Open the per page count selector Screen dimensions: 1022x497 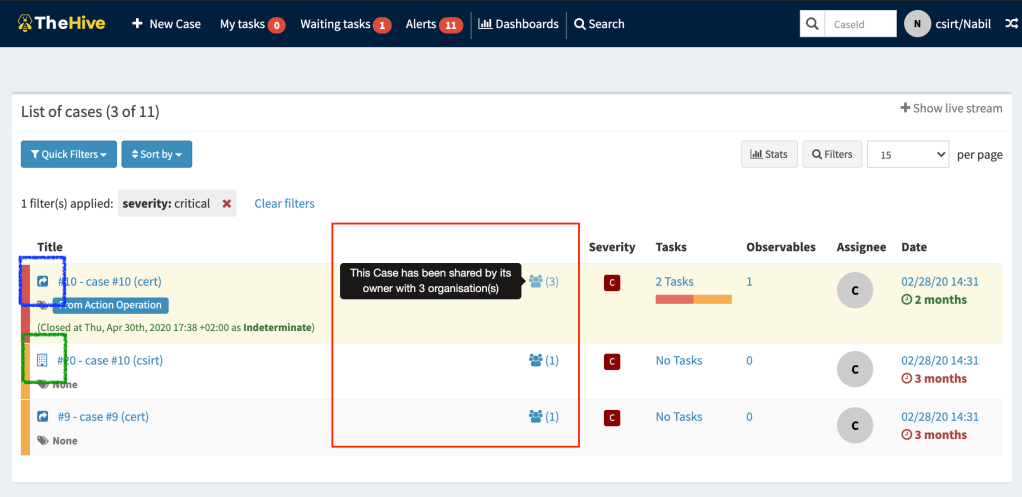pyautogui.click(x=907, y=155)
